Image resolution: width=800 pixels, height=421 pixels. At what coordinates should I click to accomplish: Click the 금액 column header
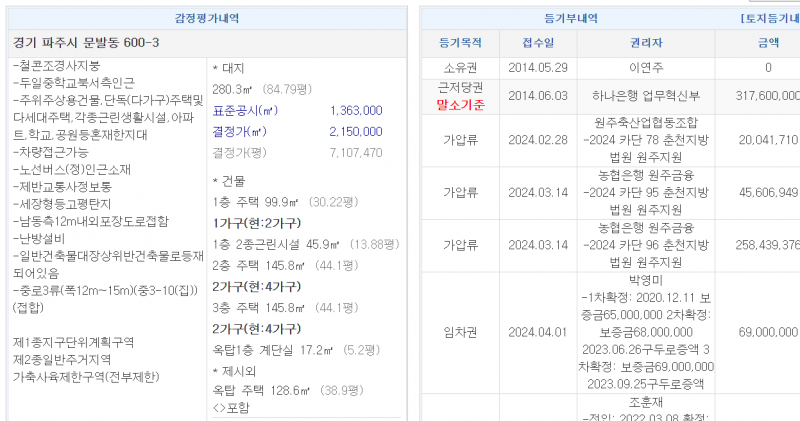(768, 43)
